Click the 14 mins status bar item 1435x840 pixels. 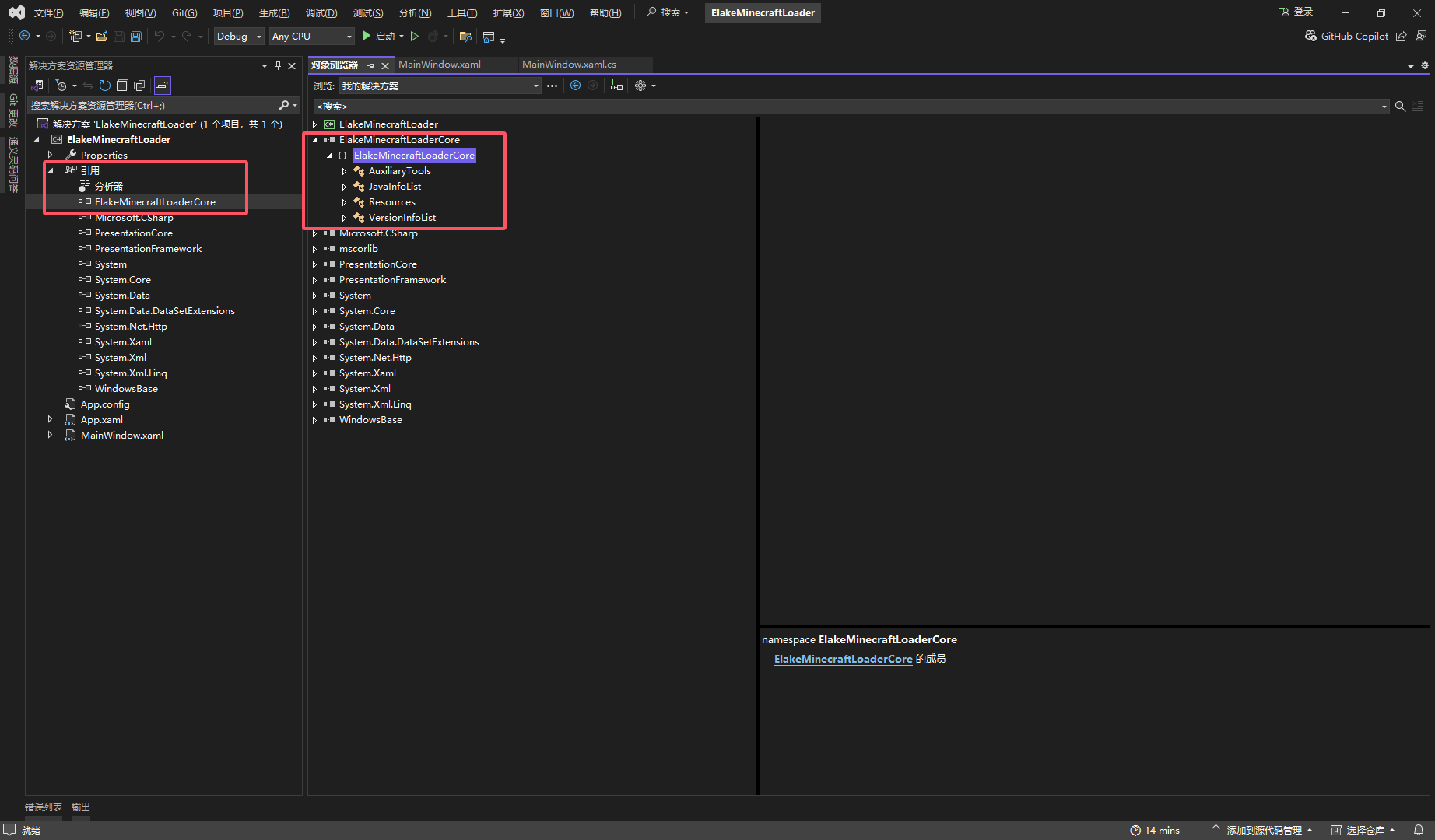1155,830
